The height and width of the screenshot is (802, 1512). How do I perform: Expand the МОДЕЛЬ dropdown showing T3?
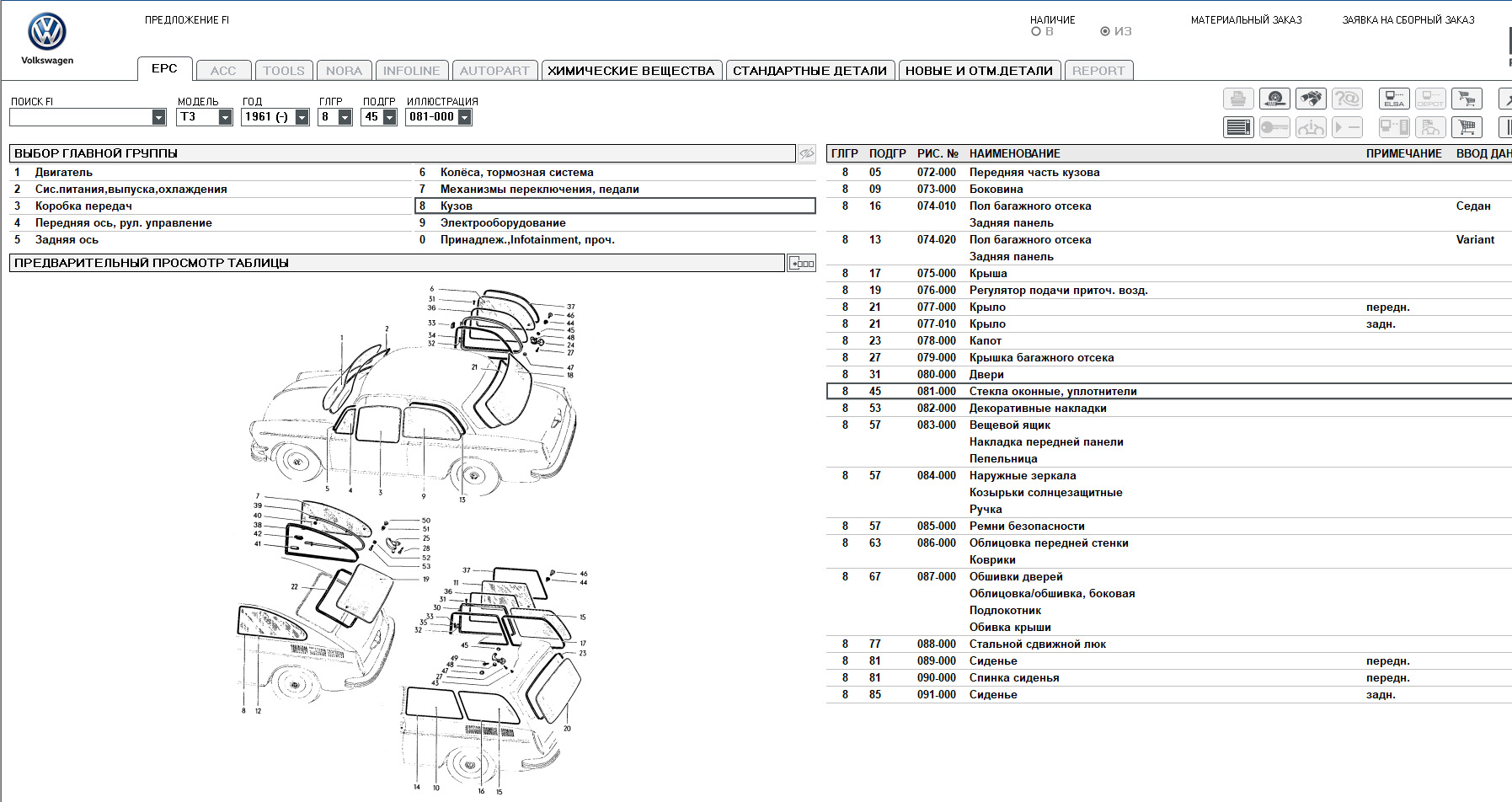pyautogui.click(x=225, y=117)
